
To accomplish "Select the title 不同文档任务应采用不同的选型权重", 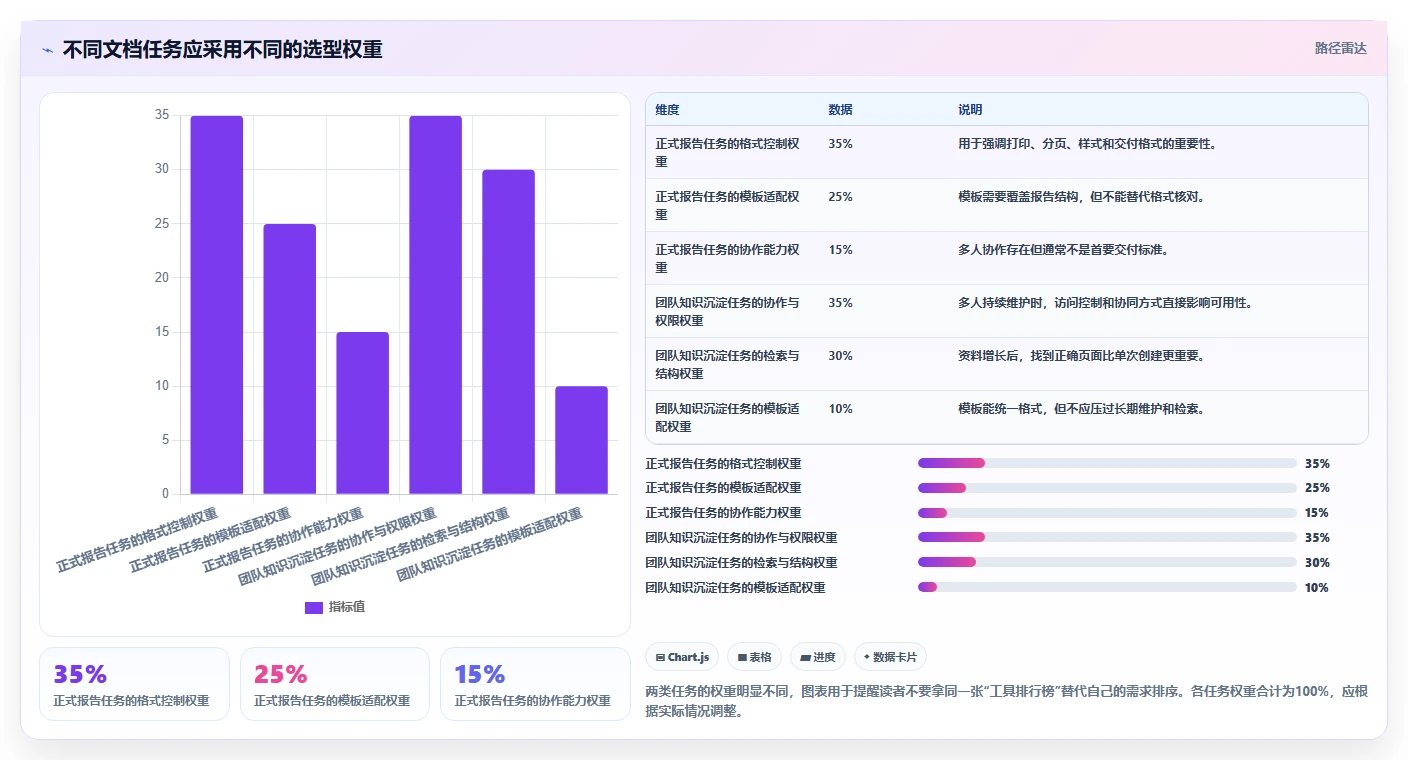I will coord(222,49).
